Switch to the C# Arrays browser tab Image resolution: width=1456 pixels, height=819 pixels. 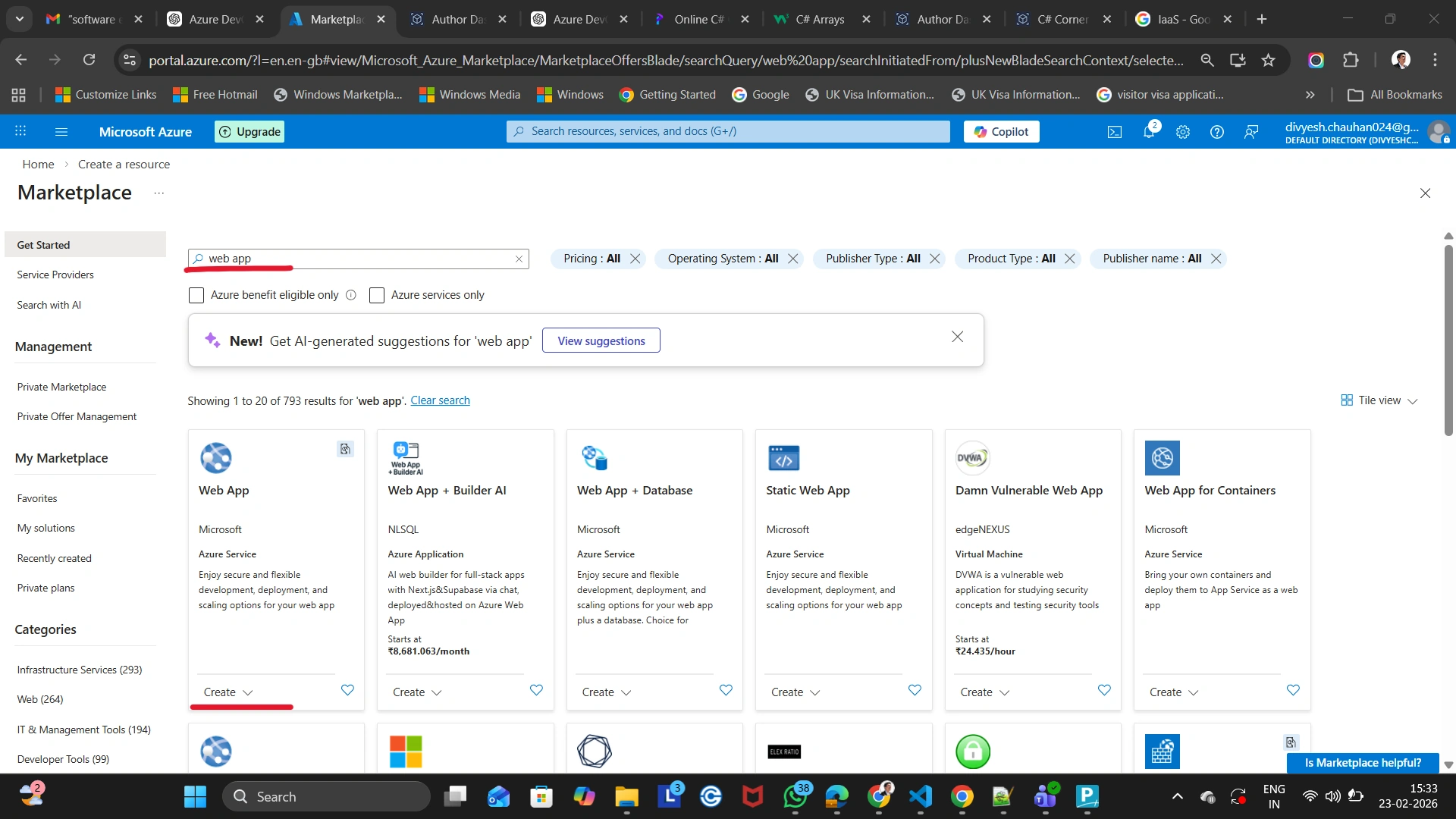tap(819, 19)
